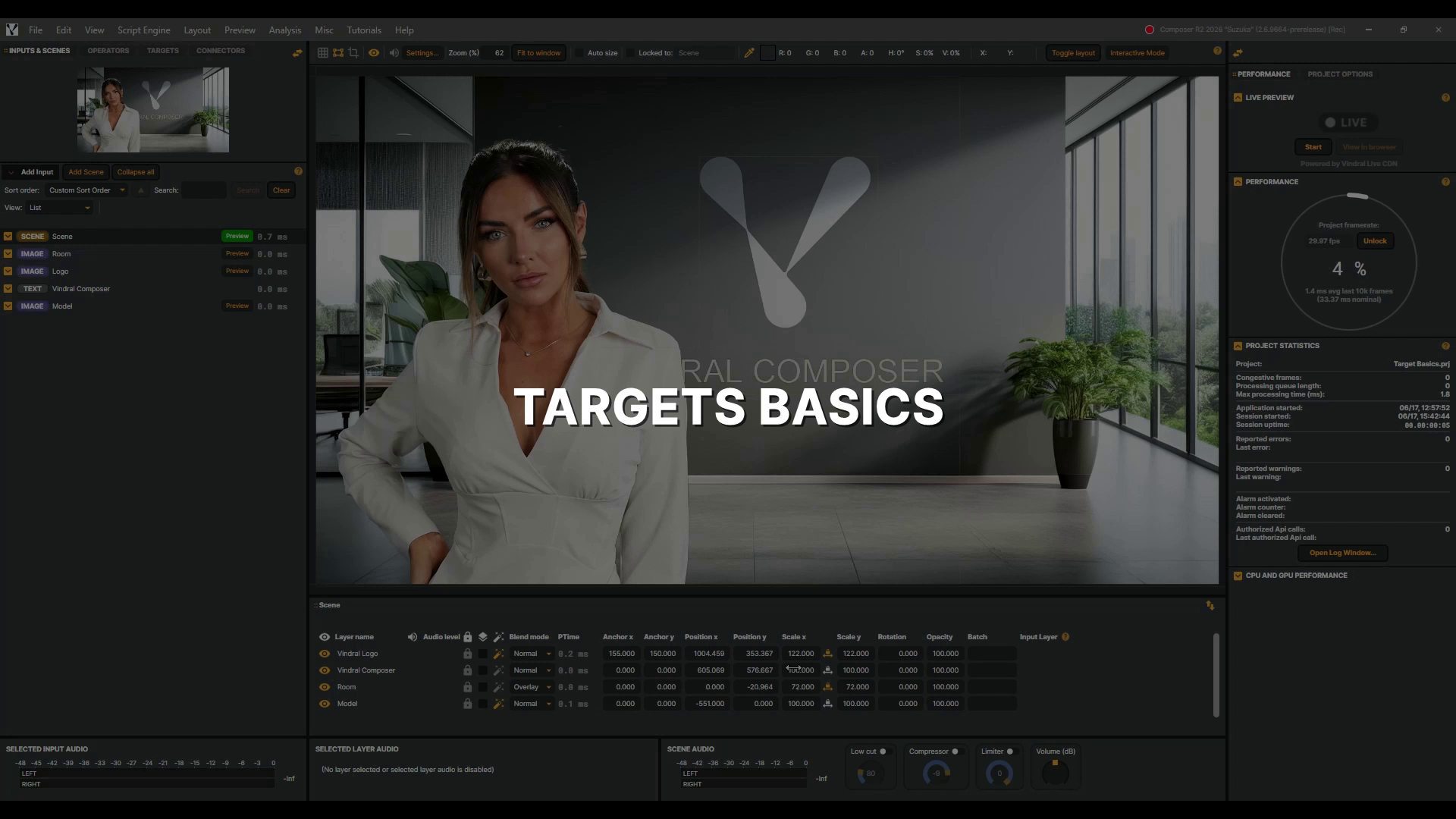Open the Analysis menu
The height and width of the screenshot is (819, 1456).
(285, 30)
